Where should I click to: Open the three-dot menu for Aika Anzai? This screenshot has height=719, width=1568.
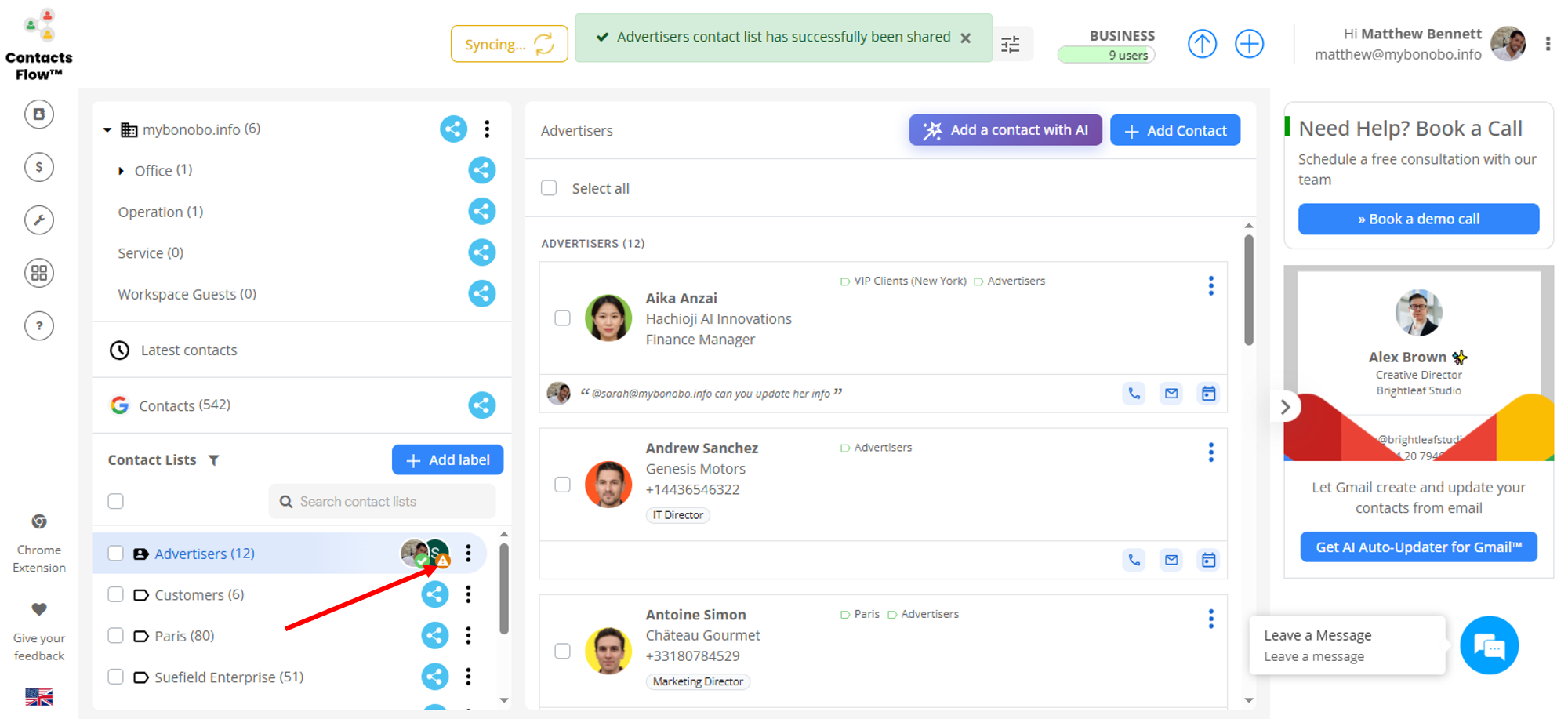pos(1210,286)
